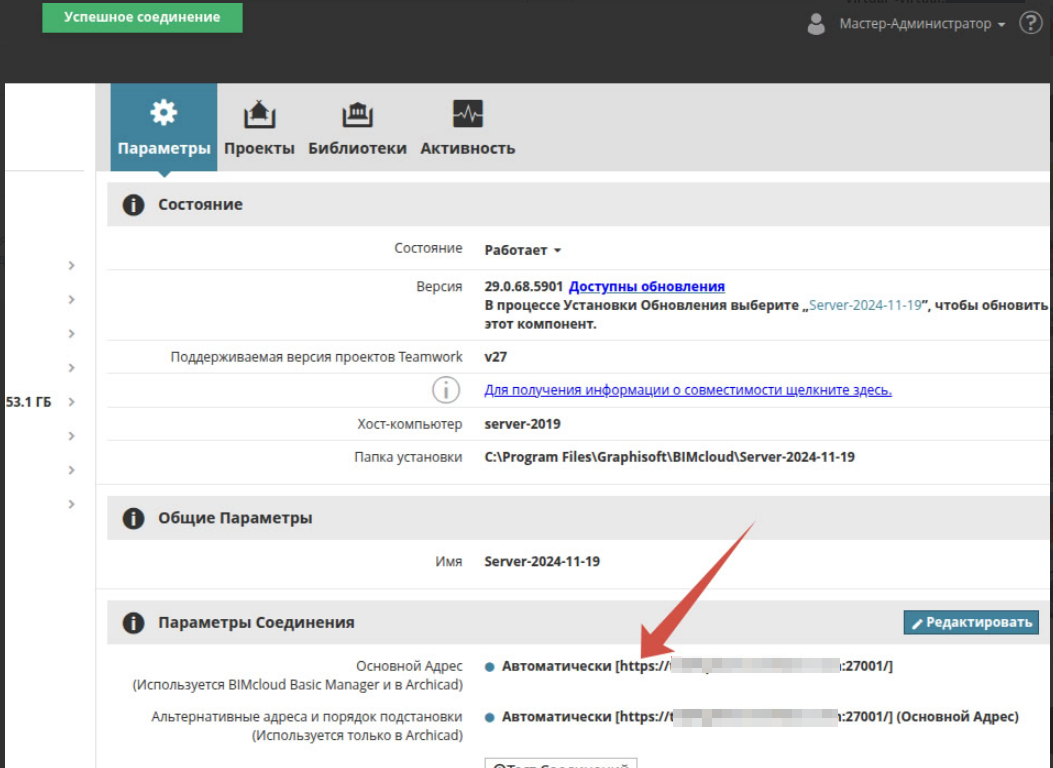Expand the sidebar chevron next to 53.1 ГБ
1053x768 pixels.
click(72, 402)
